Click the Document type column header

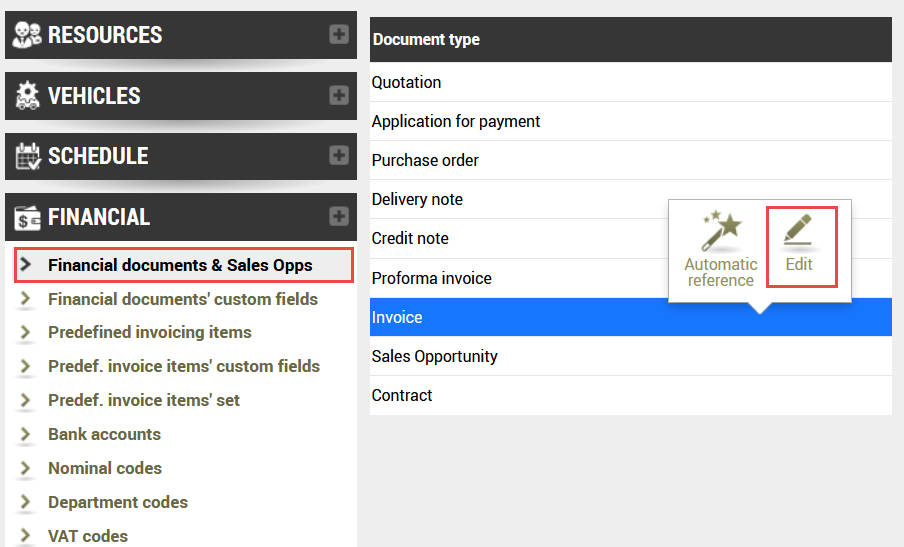(631, 39)
